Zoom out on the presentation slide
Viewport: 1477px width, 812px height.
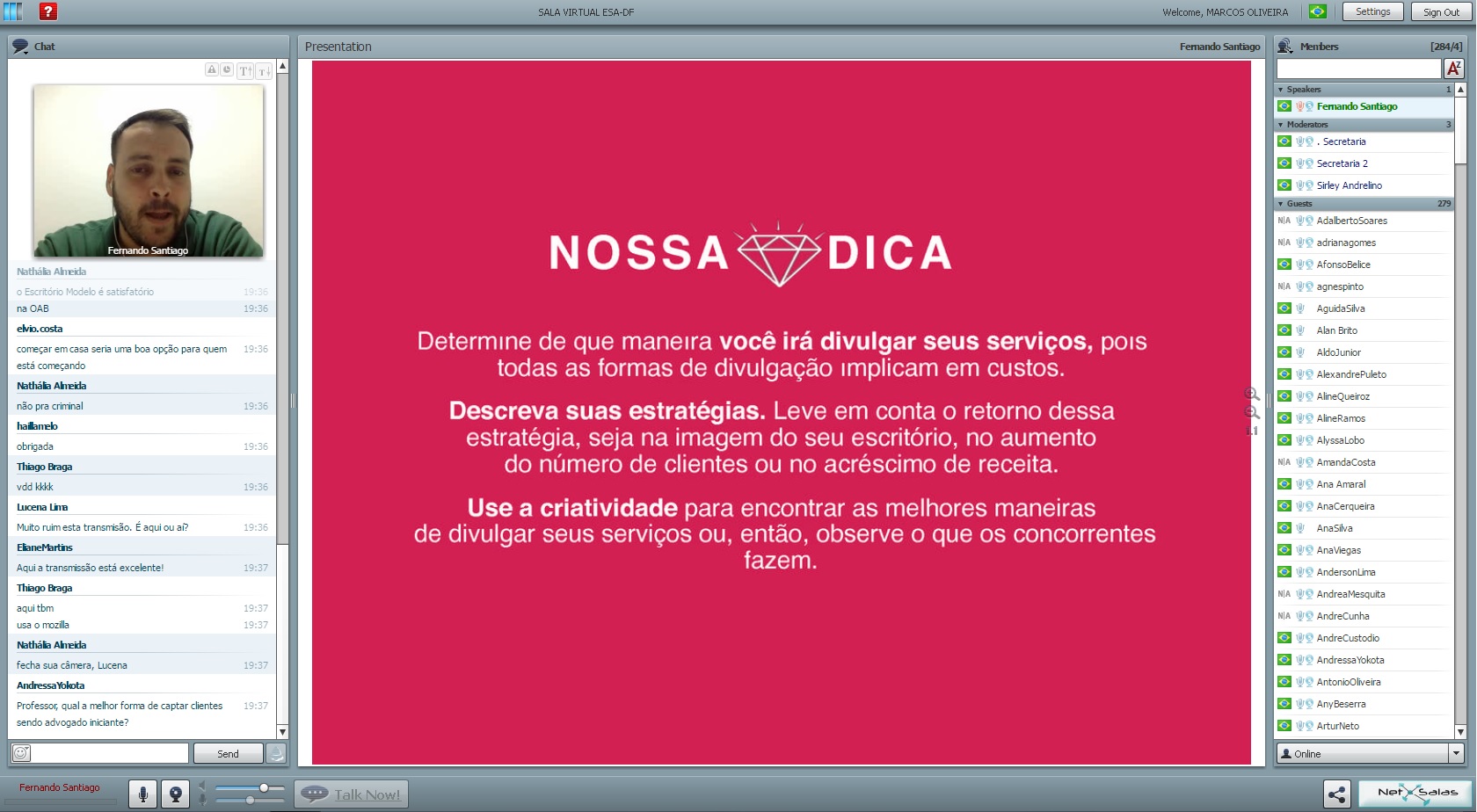[x=1252, y=412]
